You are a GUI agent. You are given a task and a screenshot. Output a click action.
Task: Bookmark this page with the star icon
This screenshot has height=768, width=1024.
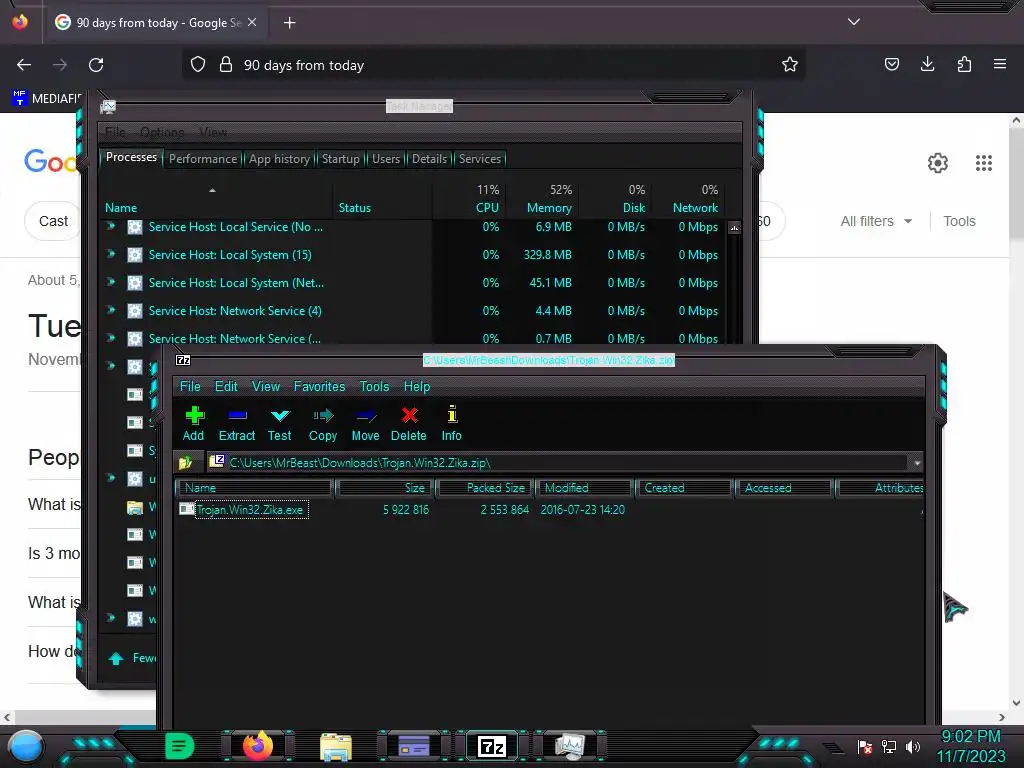pos(790,64)
